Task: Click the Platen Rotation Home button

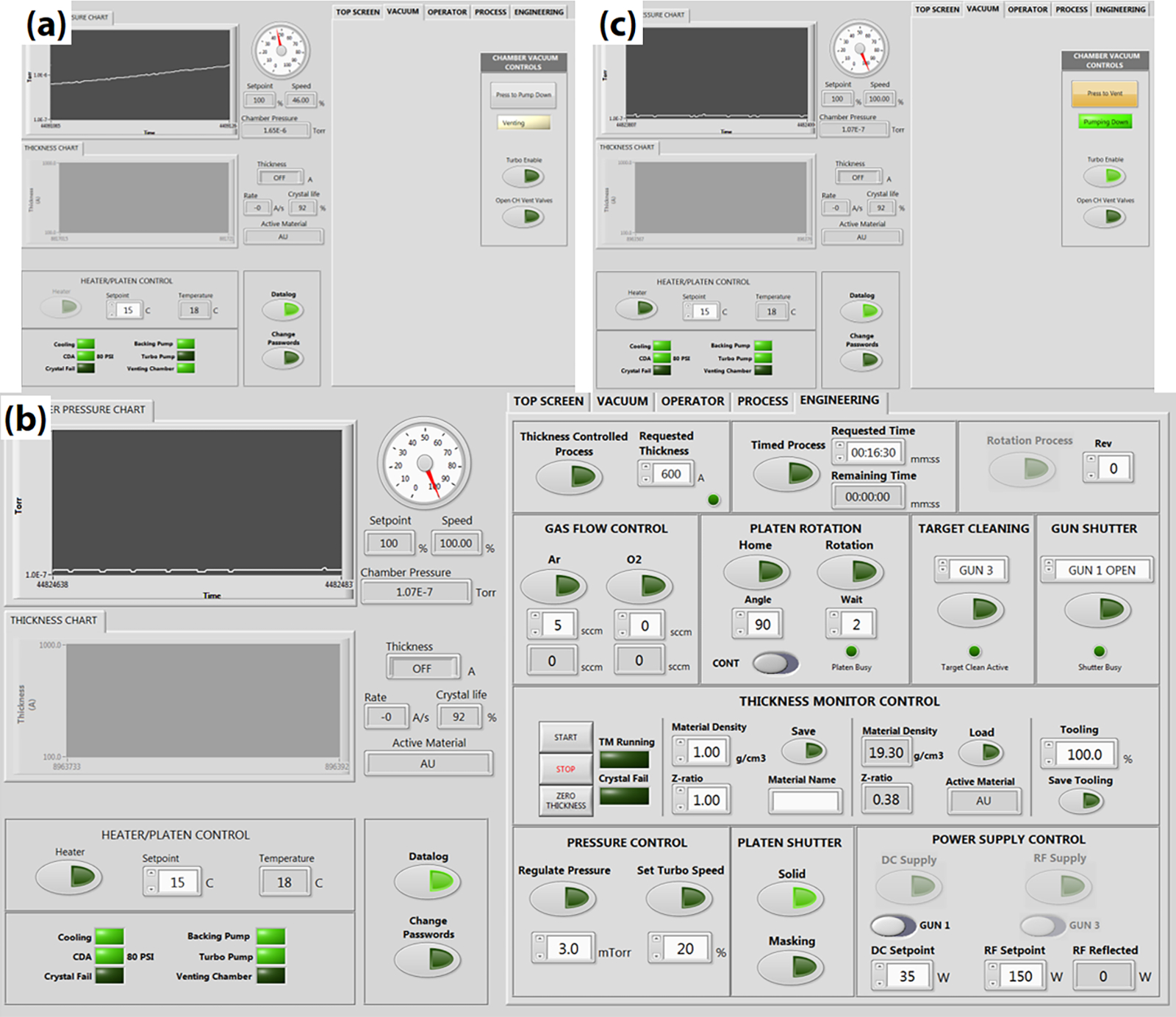Action: 757,572
